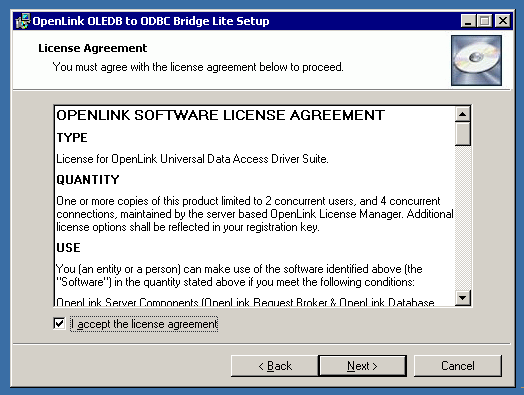Image resolution: width=524 pixels, height=395 pixels.
Task: Click the OPENLINK SOFTWARE LICENSE AGREEMENT heading
Action: (221, 115)
